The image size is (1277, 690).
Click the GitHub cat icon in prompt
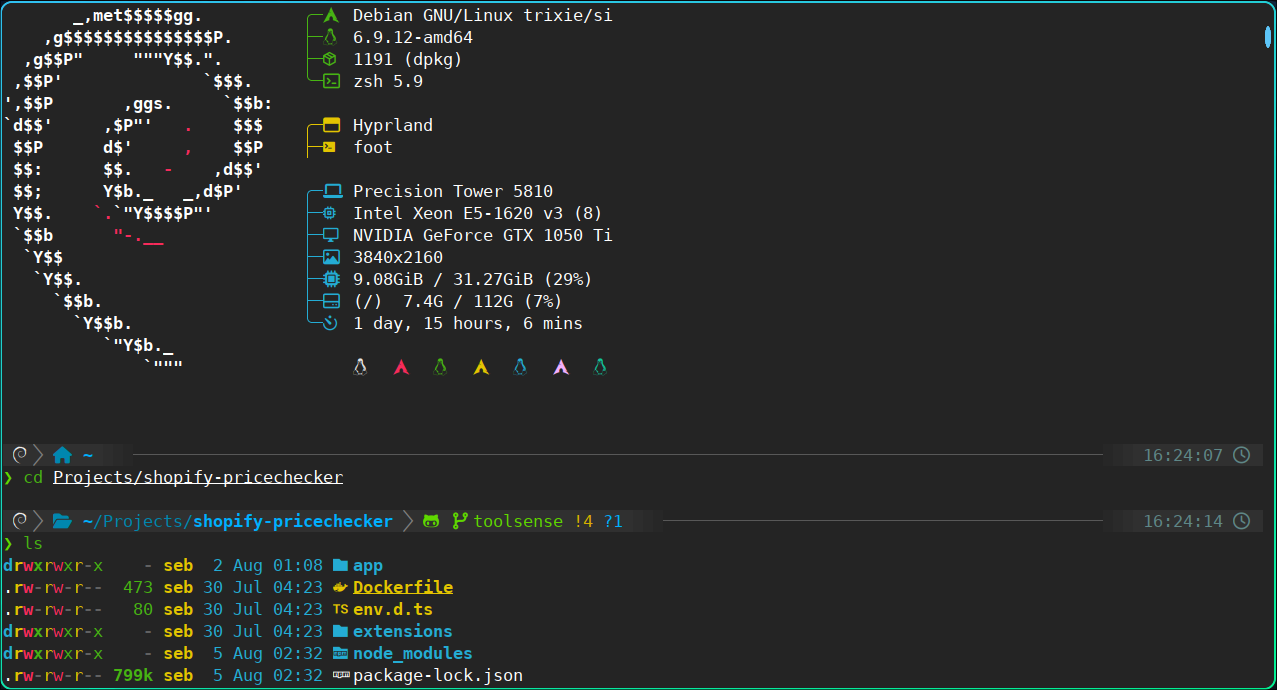coord(431,521)
